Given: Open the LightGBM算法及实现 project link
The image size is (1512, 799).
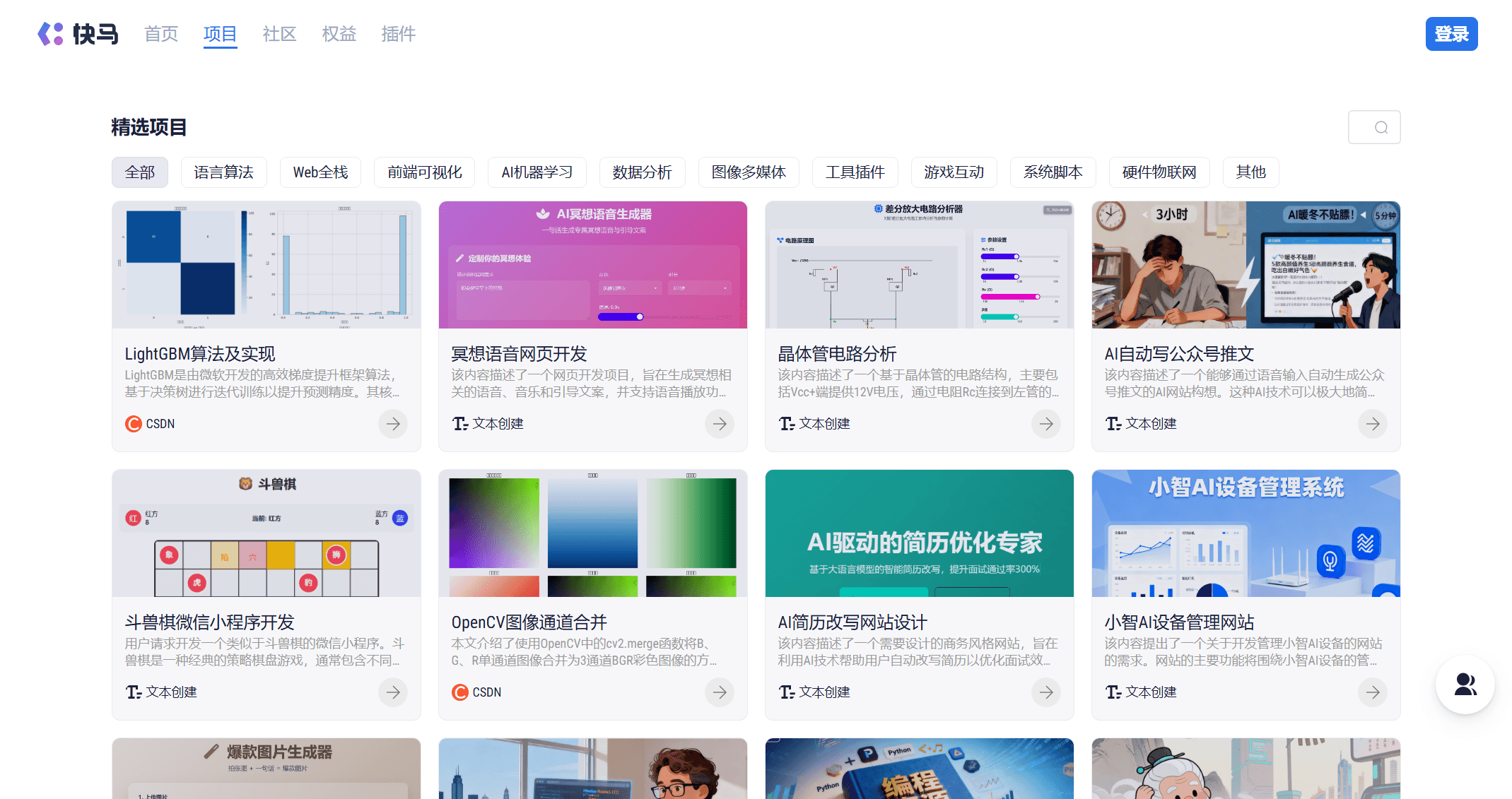Looking at the screenshot, I should click(x=199, y=353).
